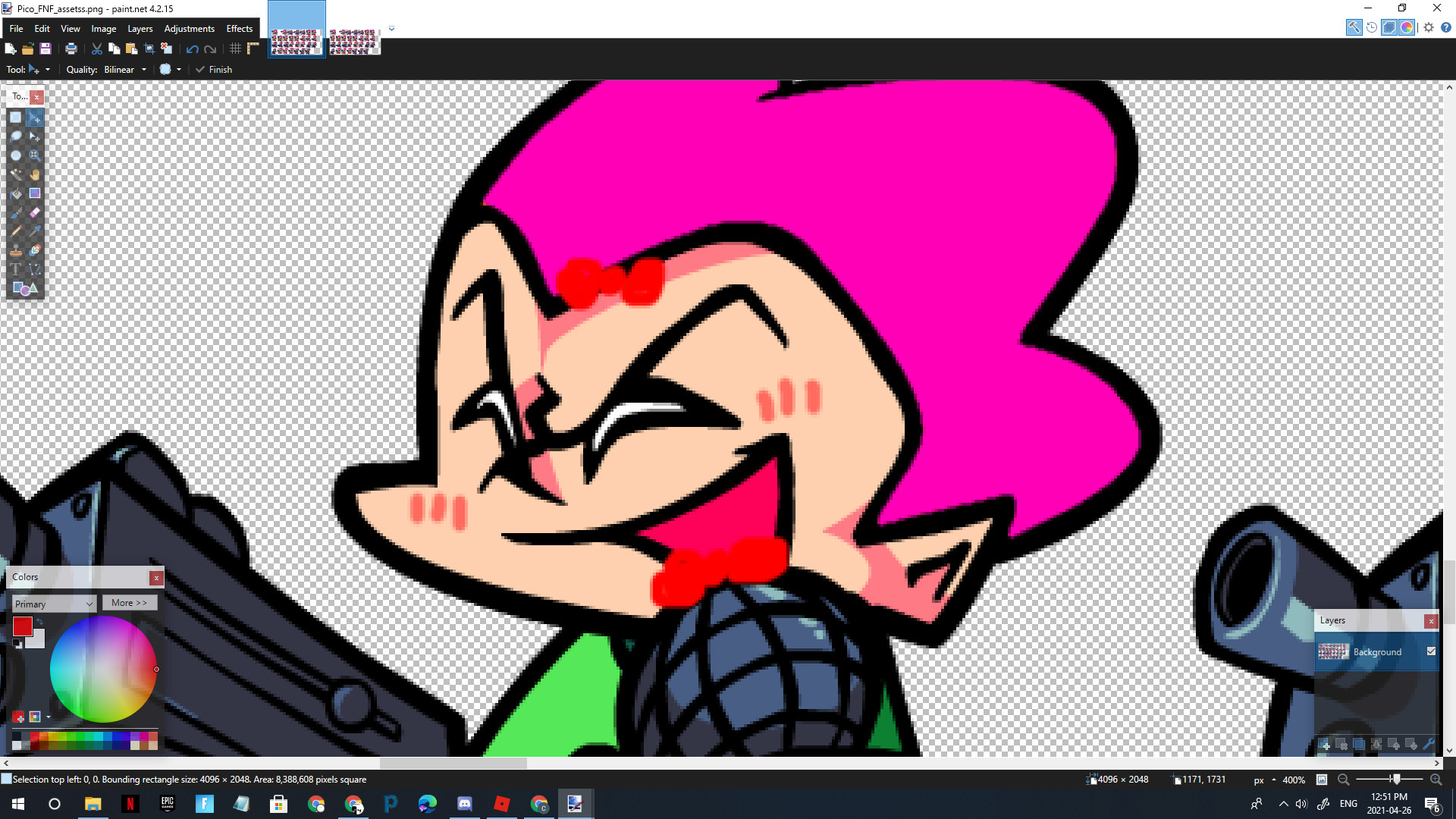Open Quality Bilinear dropdown
This screenshot has height=819, width=1456.
click(125, 69)
